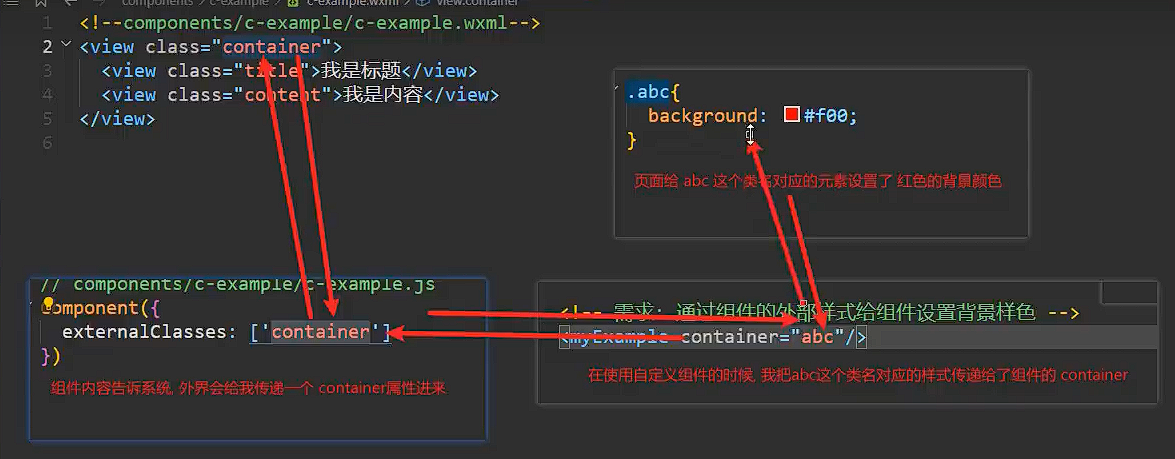Viewport: 1175px width, 459px height.
Task: Collapse the fold arrow beside line 2
Action: (x=65, y=45)
